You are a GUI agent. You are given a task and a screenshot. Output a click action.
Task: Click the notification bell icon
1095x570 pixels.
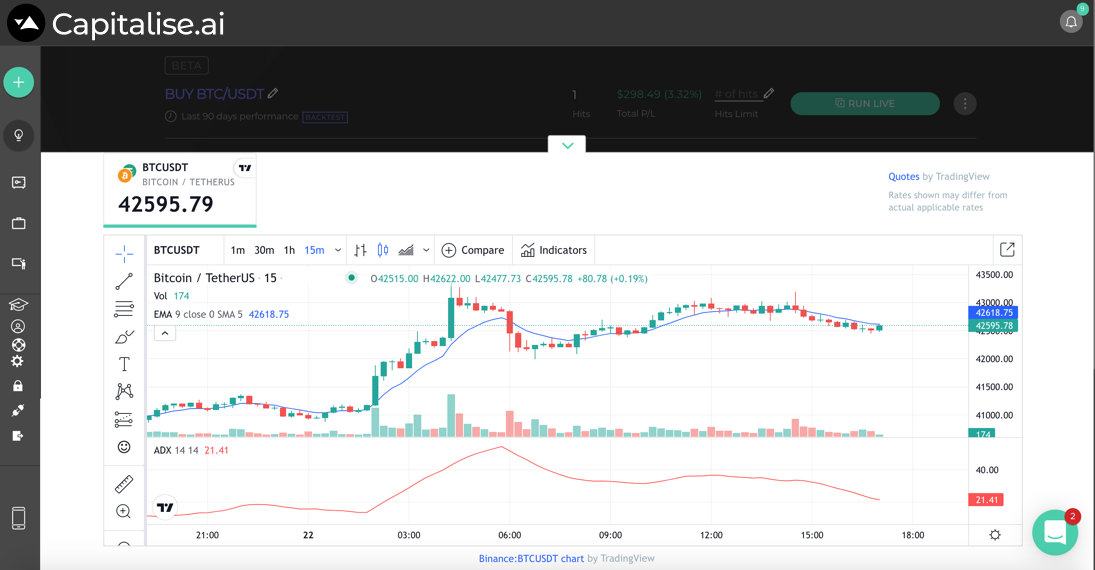pos(1071,22)
